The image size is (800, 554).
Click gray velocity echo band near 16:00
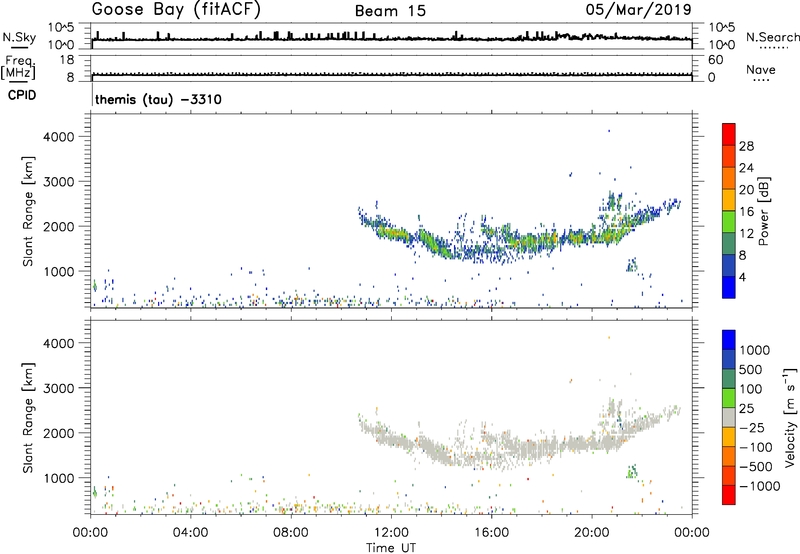[492, 449]
